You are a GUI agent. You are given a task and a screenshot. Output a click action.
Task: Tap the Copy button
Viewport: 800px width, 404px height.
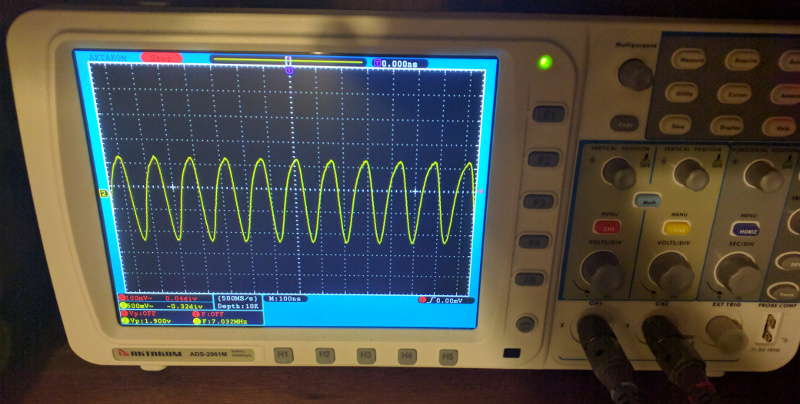coord(624,123)
